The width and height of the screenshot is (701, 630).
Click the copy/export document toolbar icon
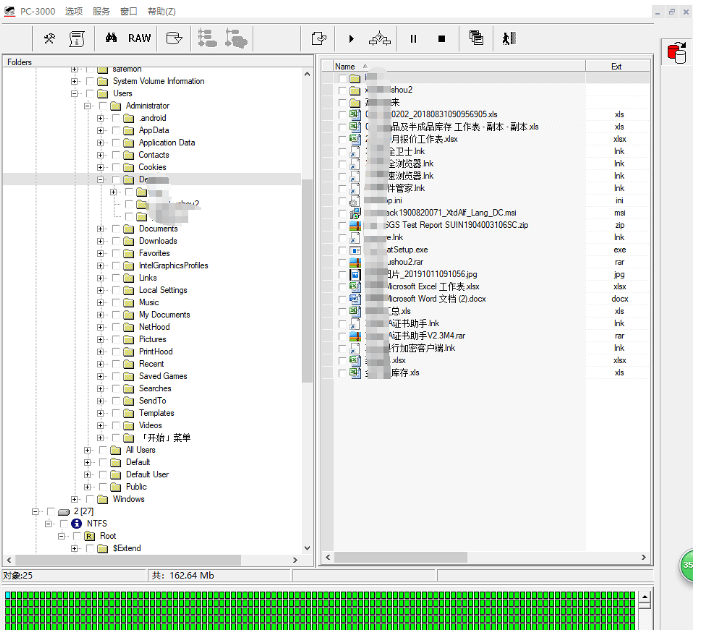[x=319, y=38]
